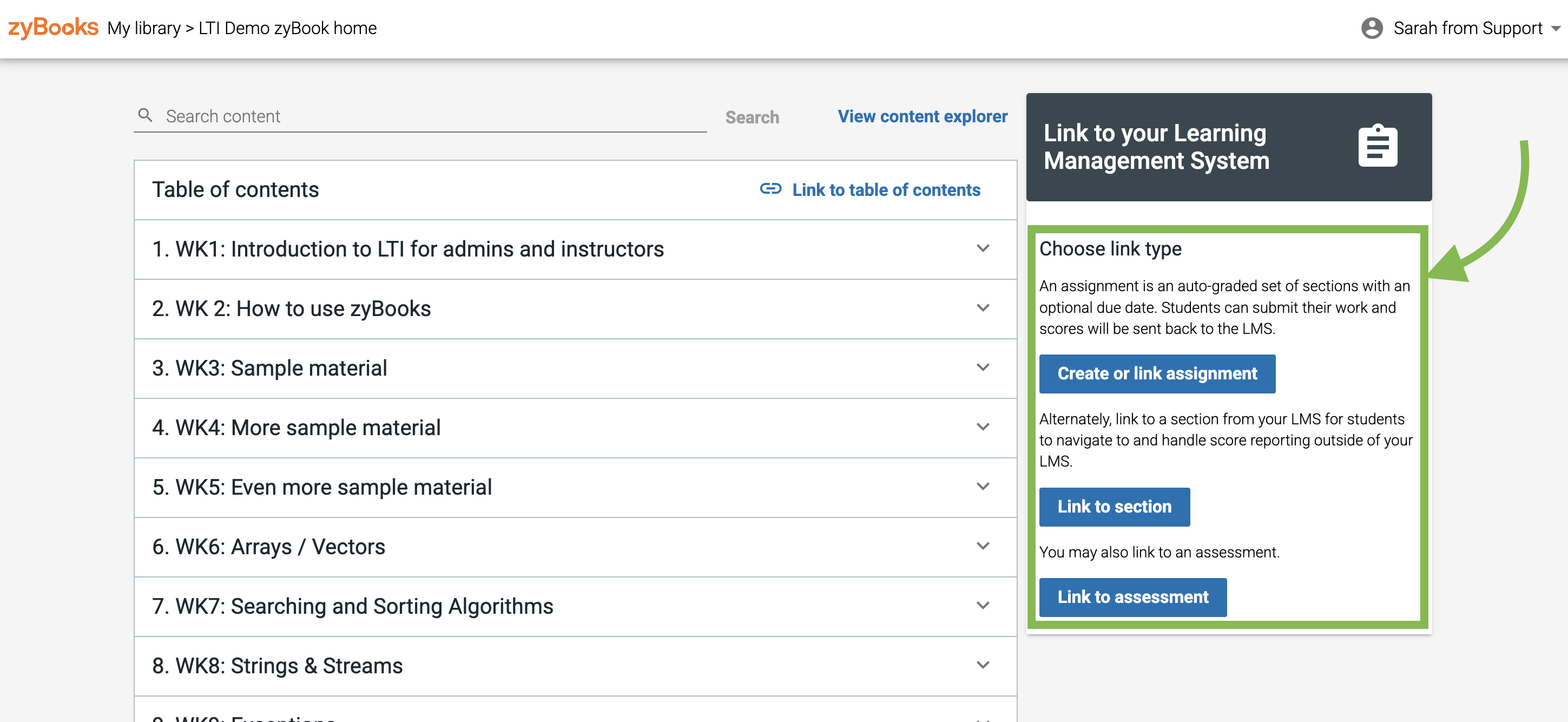Open the View content explorer link

point(922,116)
